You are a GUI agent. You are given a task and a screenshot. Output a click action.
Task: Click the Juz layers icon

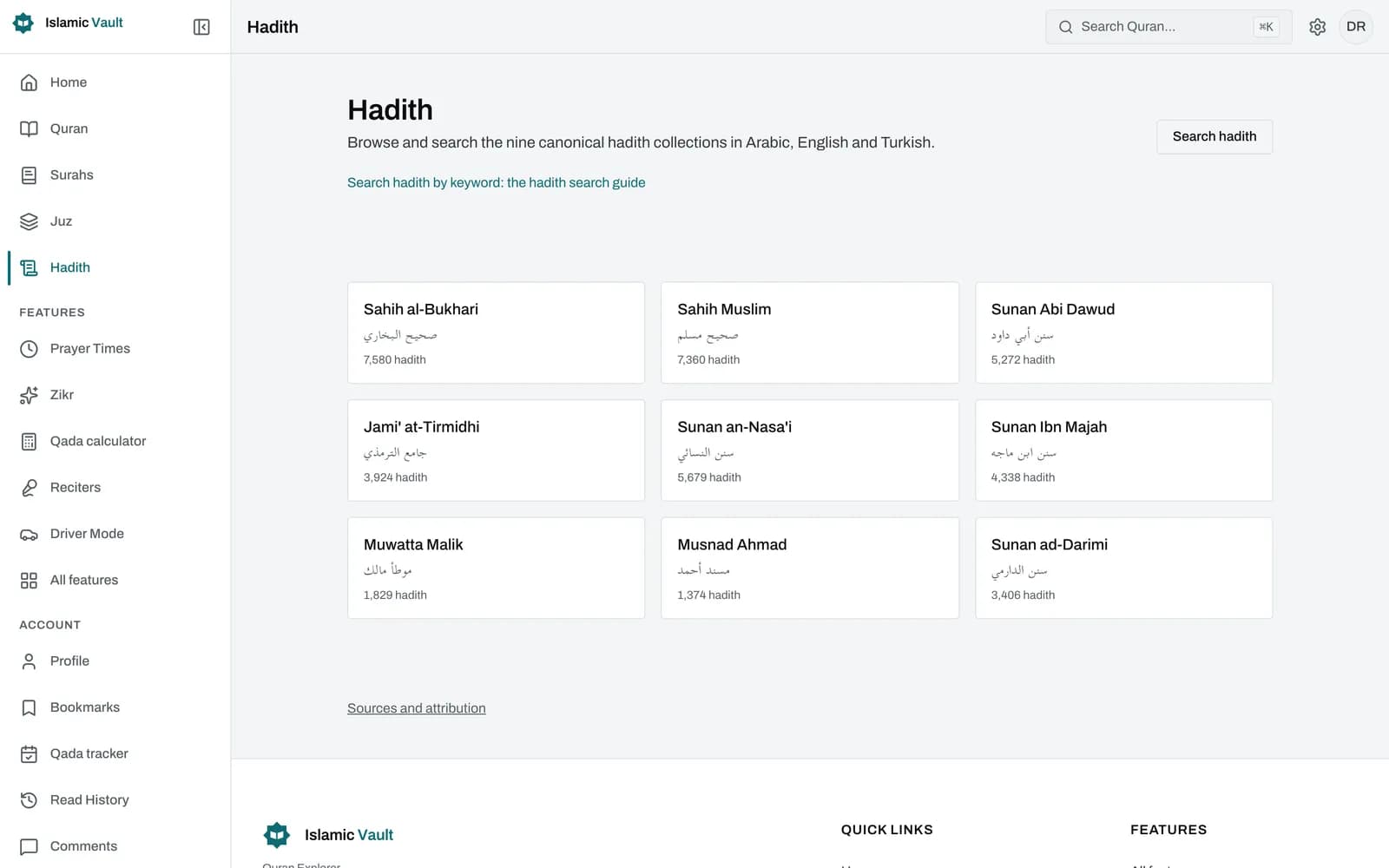pyautogui.click(x=29, y=221)
